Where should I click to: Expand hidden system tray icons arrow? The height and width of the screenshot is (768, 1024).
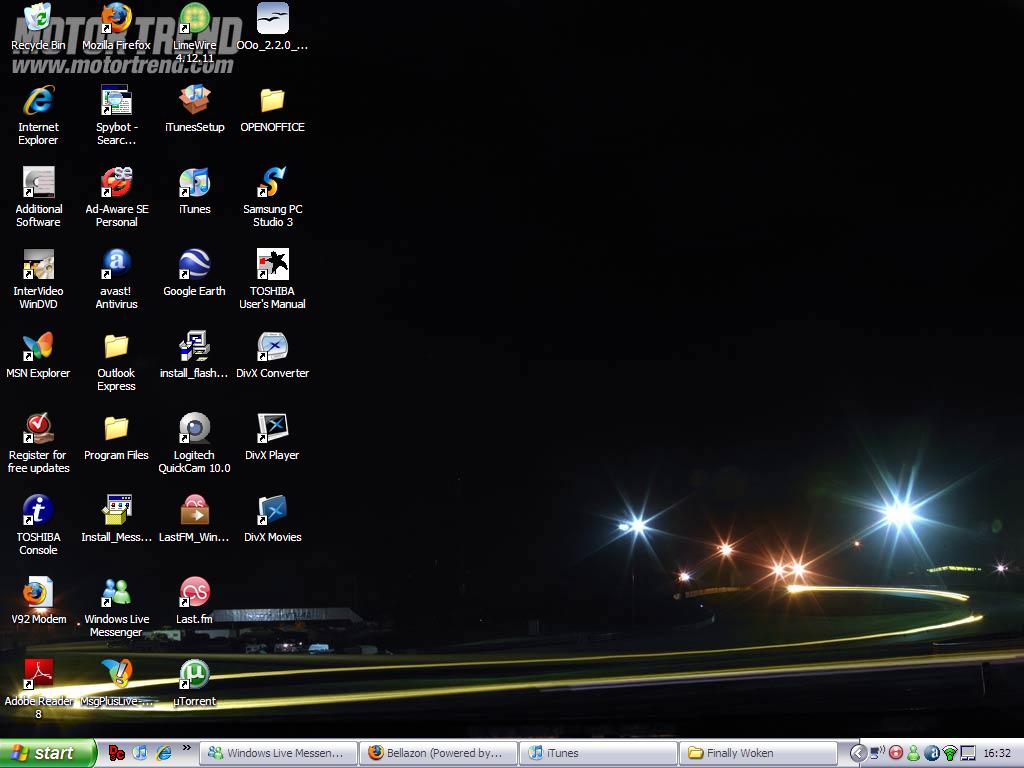[x=858, y=753]
